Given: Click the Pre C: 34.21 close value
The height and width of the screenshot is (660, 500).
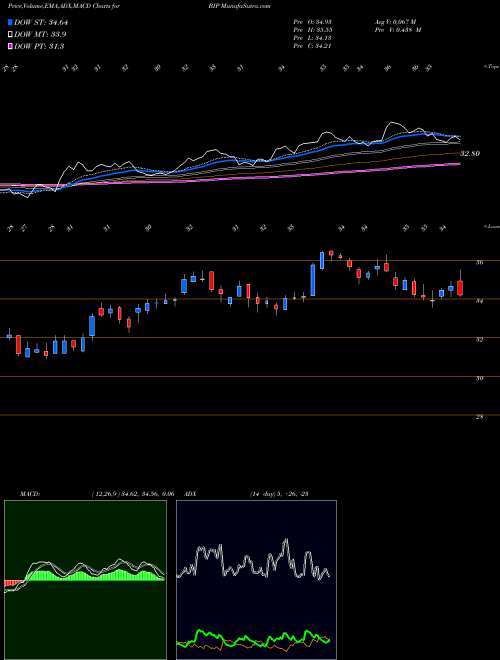Looking at the screenshot, I should [313, 46].
